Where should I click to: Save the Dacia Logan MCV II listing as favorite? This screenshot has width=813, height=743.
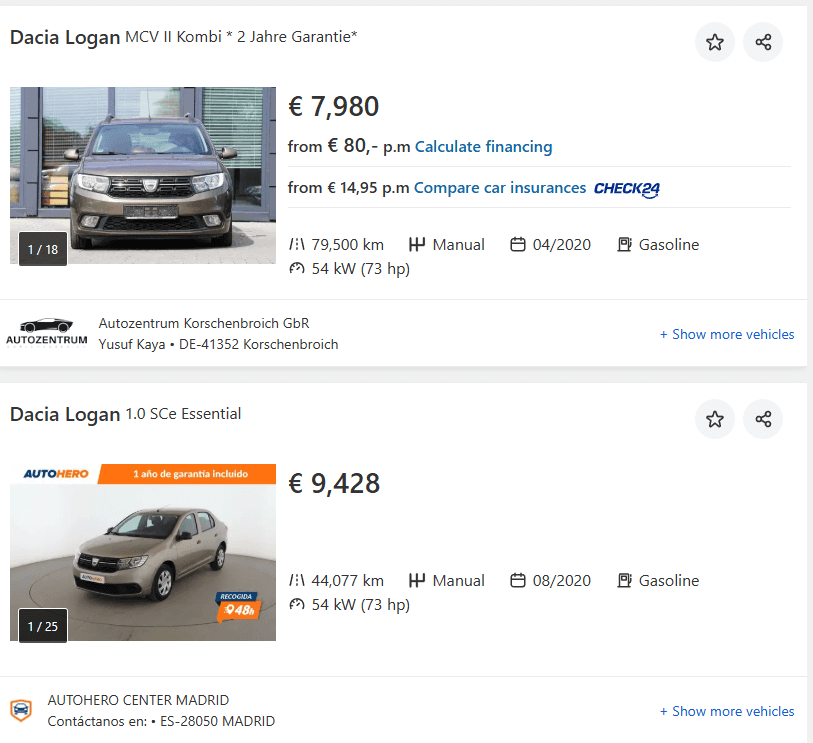click(715, 42)
